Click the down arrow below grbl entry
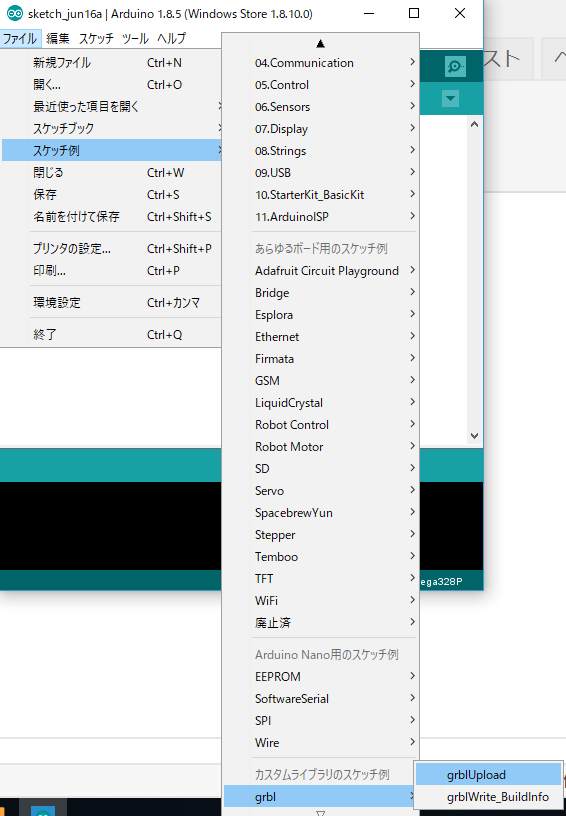 tap(320, 812)
